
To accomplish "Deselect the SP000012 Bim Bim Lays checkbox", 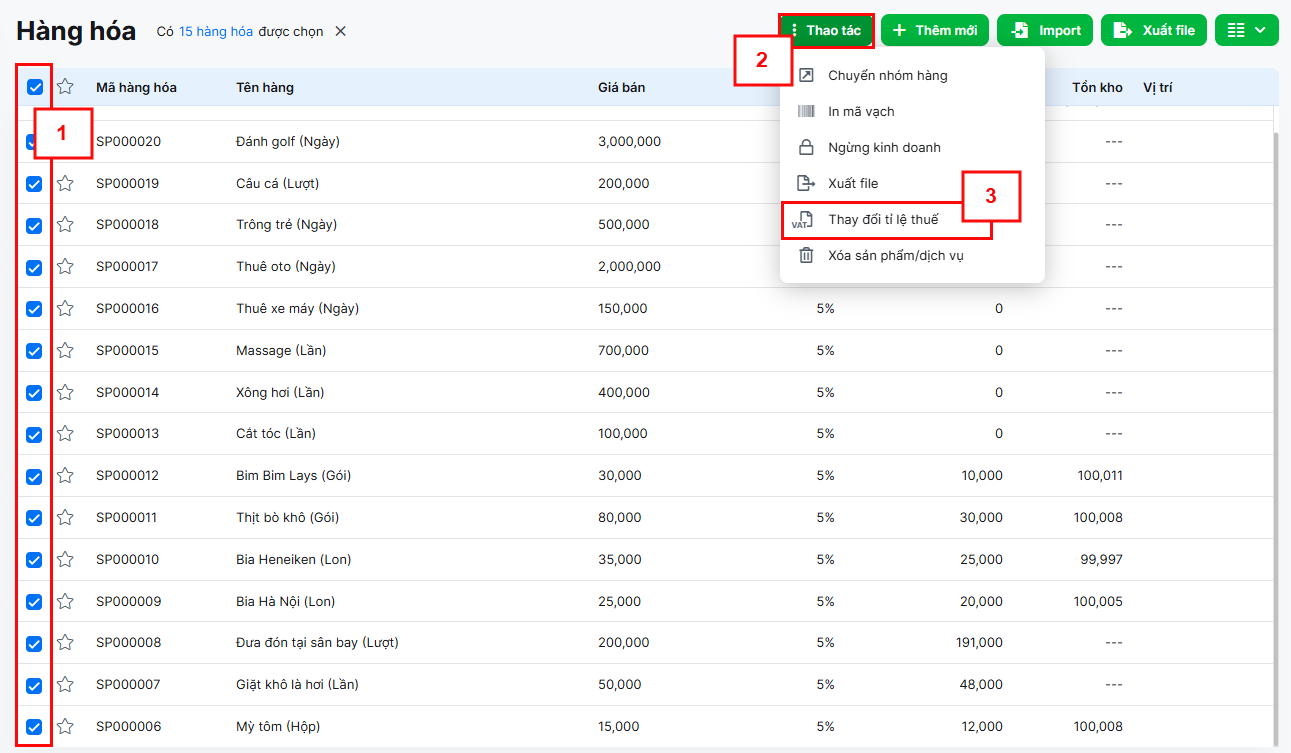I will [x=34, y=477].
